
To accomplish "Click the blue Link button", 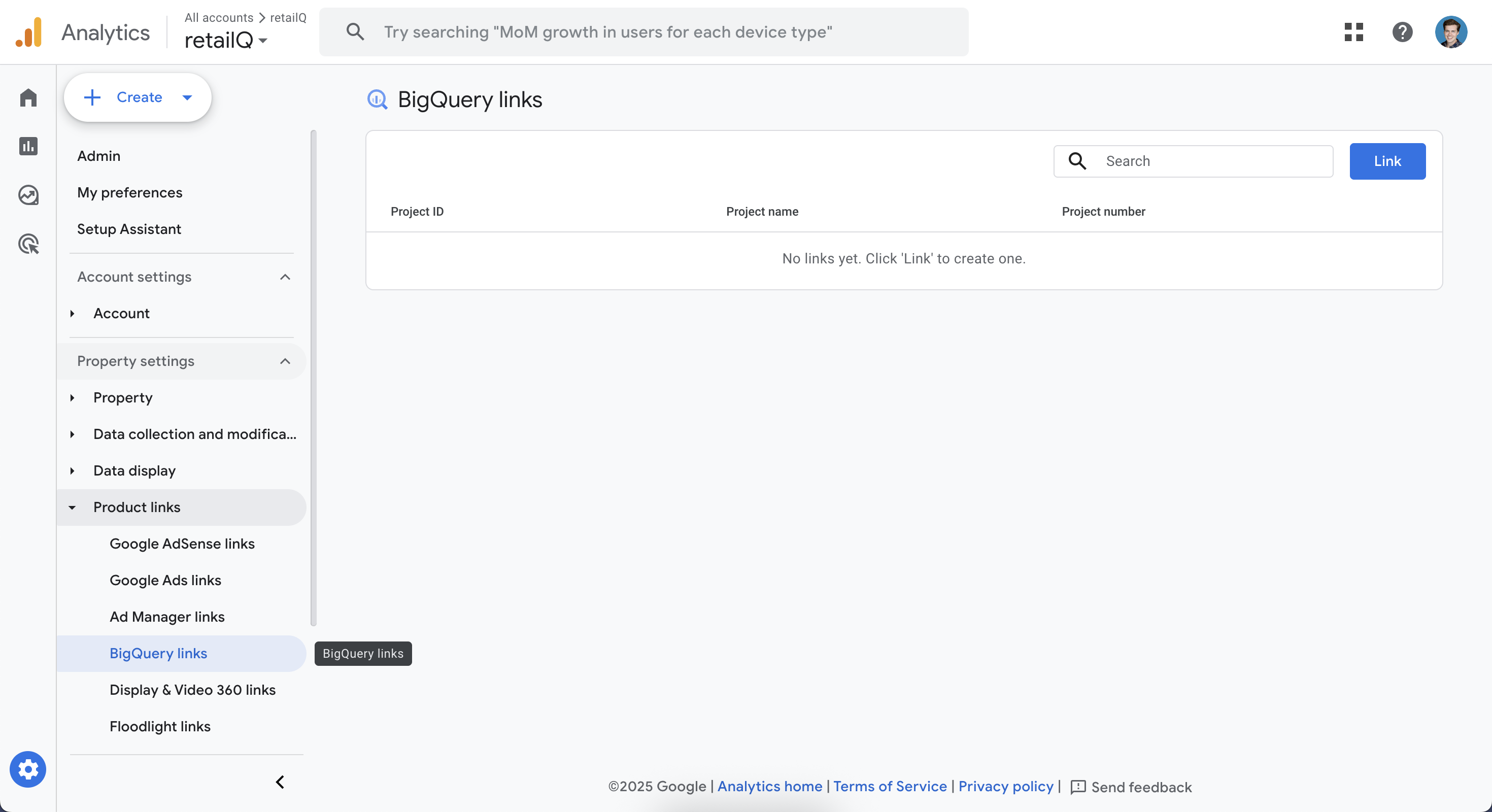I will click(1387, 161).
